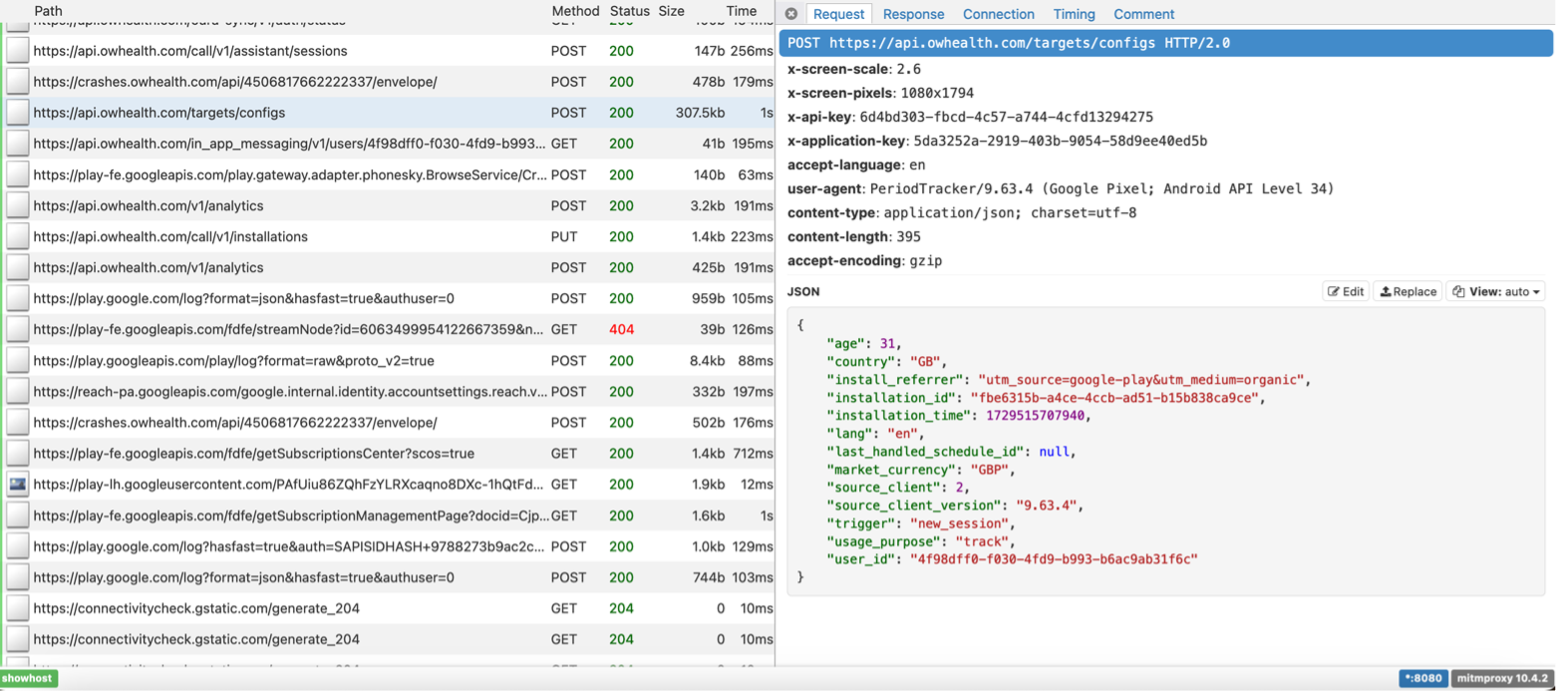Select the getSubscriptionManagementPage flow row
This screenshot has height=693, width=1558.
[290, 516]
